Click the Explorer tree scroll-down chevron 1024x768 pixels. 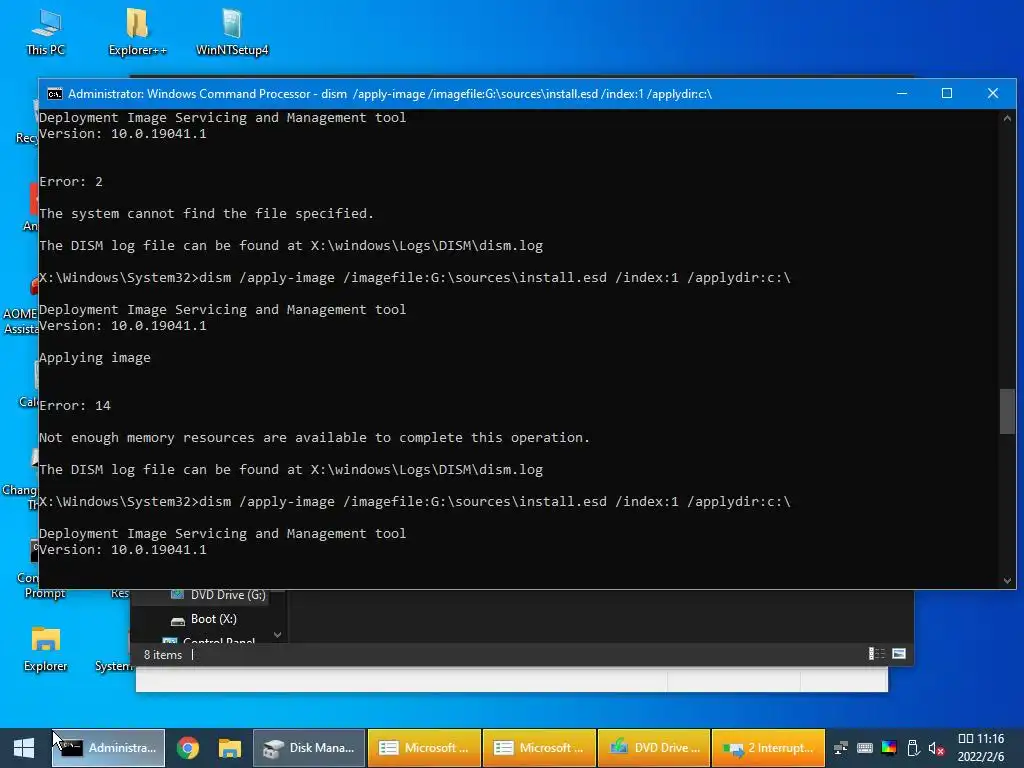(x=278, y=635)
